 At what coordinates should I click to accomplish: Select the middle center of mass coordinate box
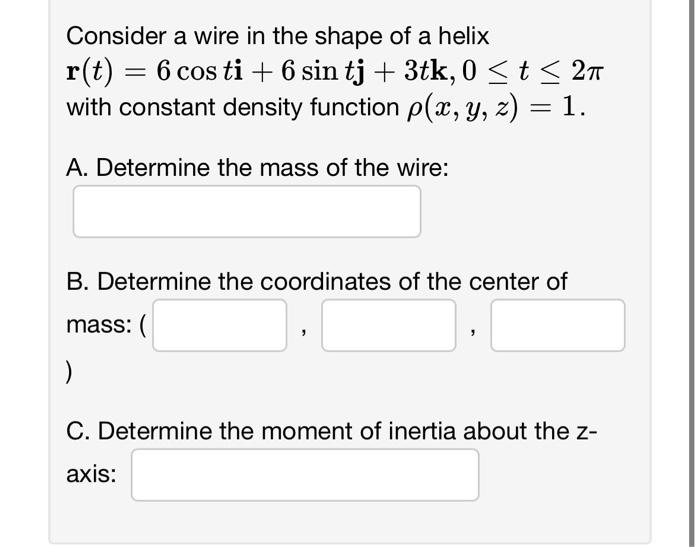pos(388,325)
